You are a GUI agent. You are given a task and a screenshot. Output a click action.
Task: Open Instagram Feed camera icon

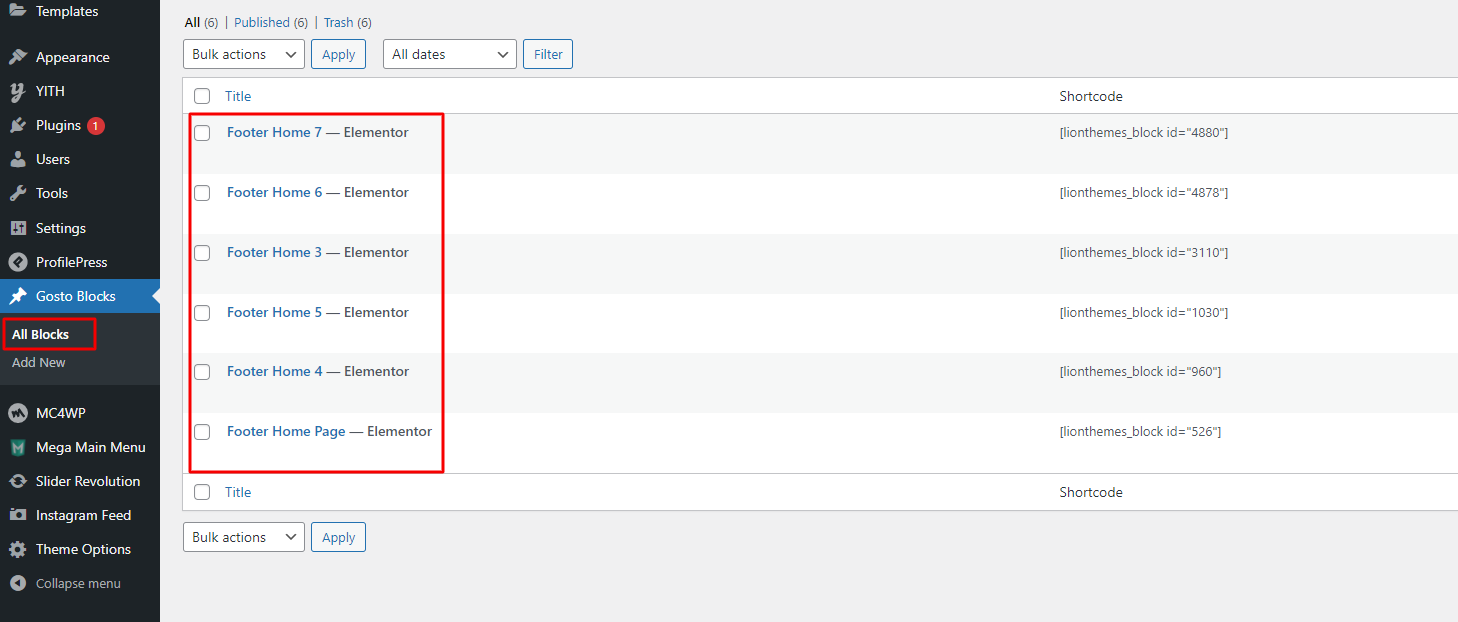tap(17, 515)
